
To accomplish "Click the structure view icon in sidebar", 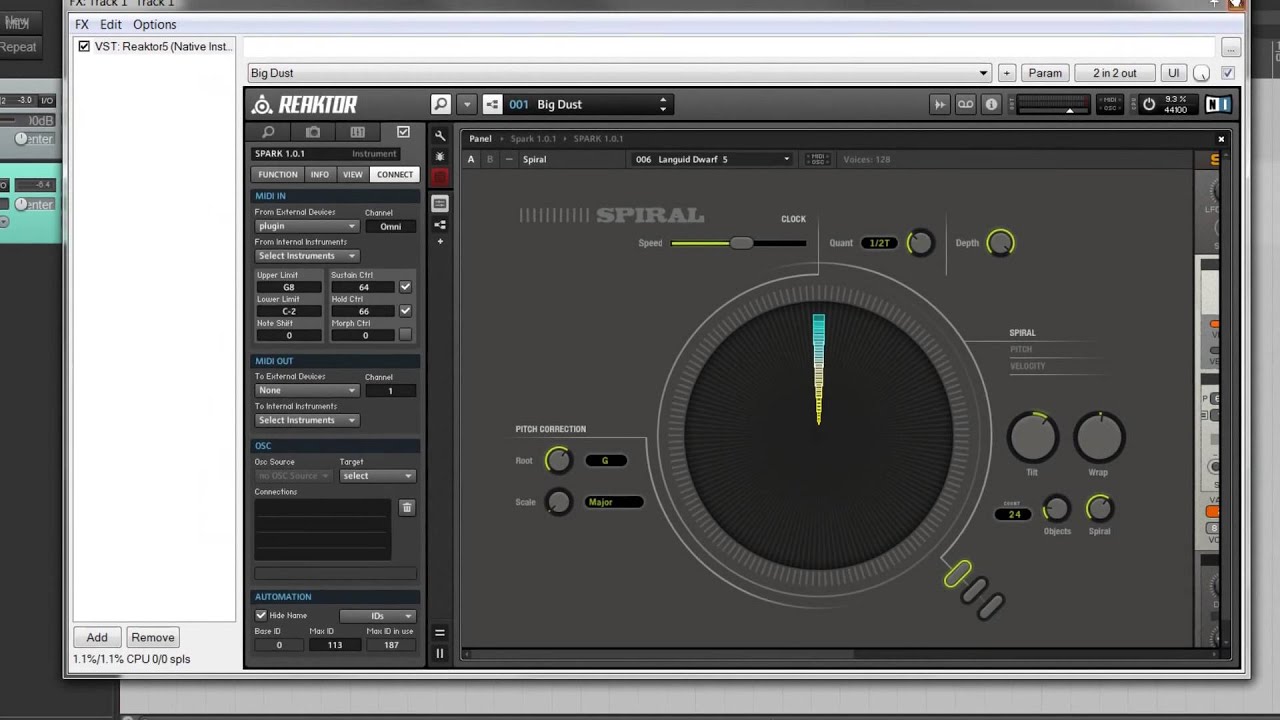I will (439, 225).
